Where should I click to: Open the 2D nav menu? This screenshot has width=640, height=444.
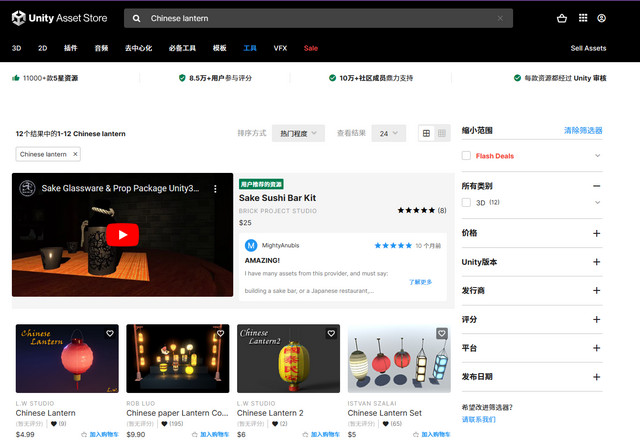[x=42, y=48]
